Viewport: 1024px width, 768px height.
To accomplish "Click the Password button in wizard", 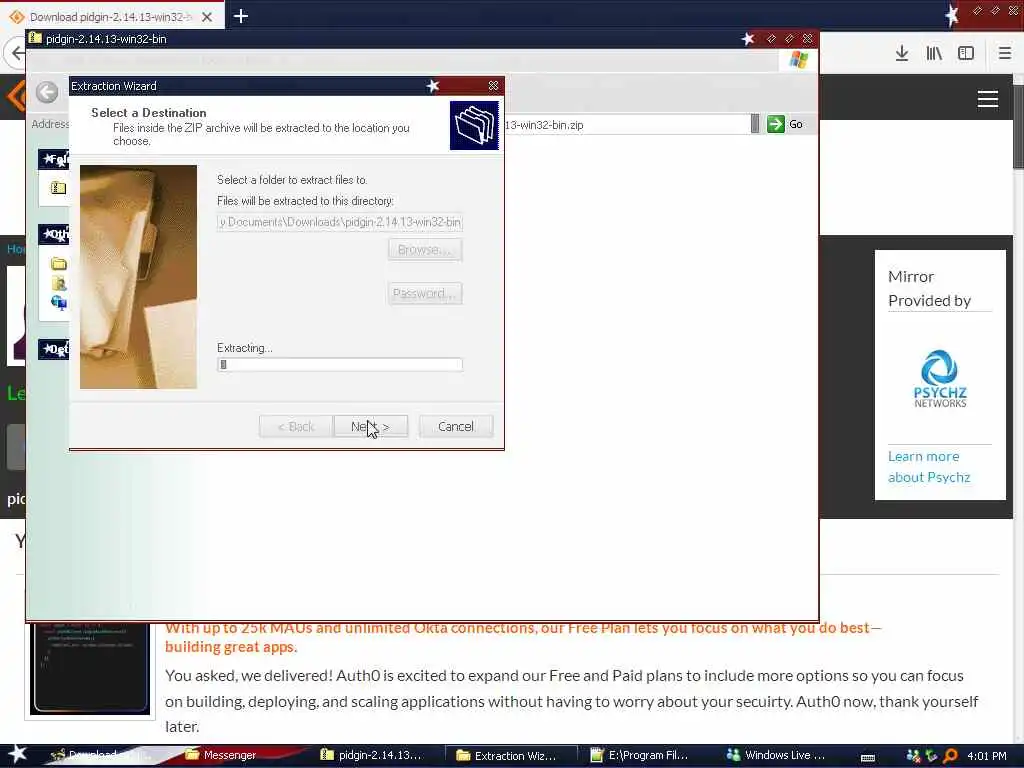I will coord(424,293).
